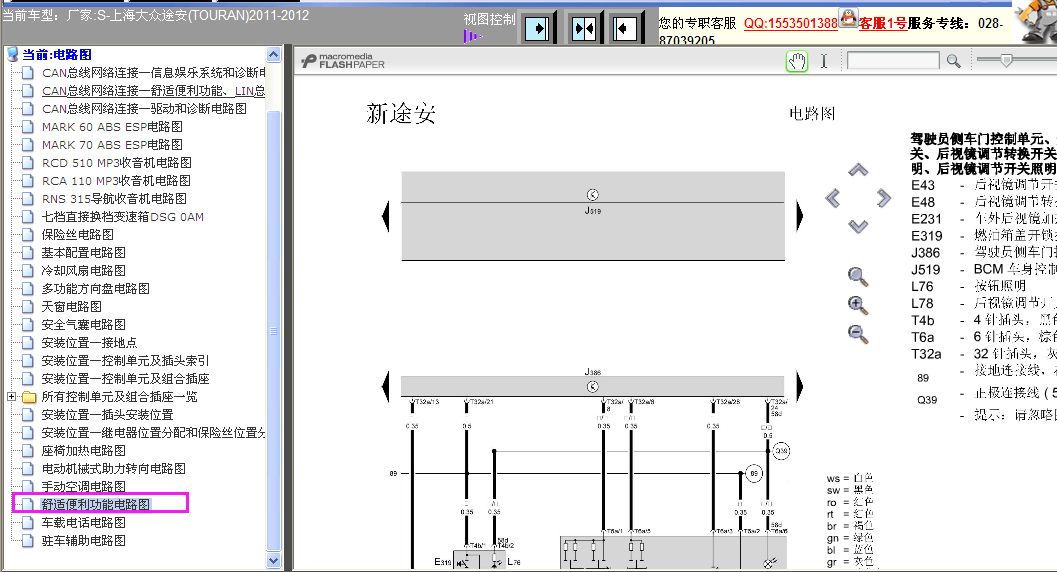Open 座椅加热电路图 item
Screen dimensions: 1057x572
pos(84,451)
